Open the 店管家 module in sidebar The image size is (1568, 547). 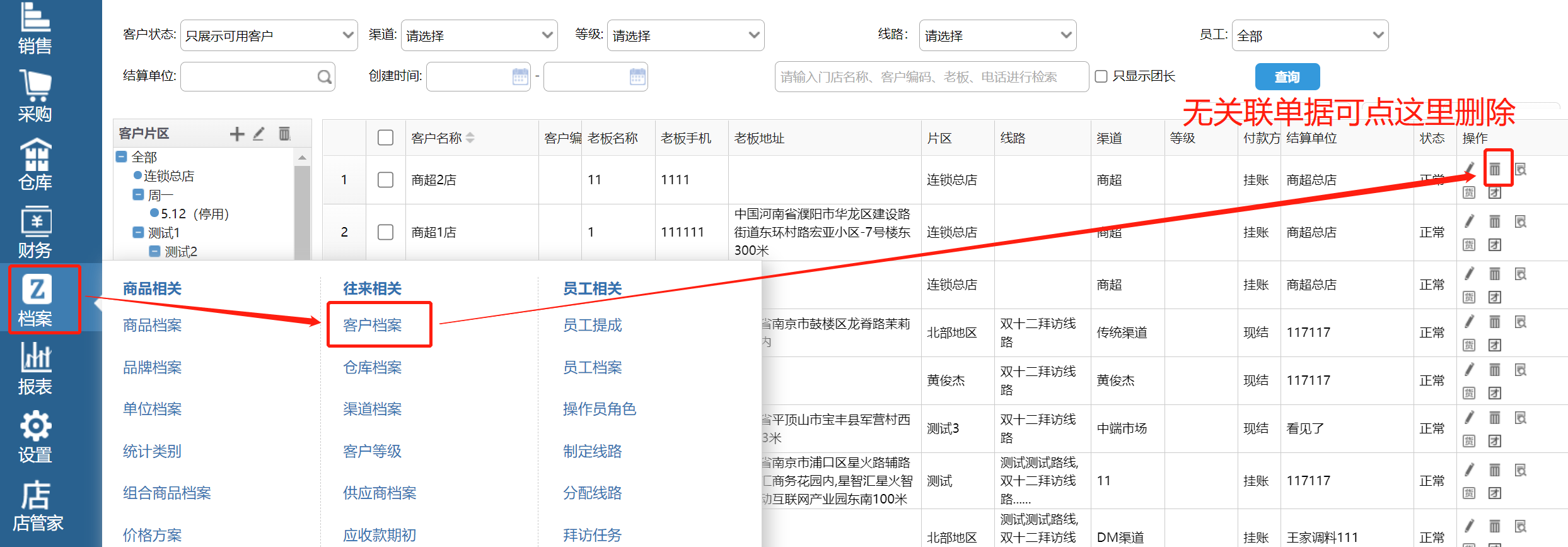coord(38,506)
